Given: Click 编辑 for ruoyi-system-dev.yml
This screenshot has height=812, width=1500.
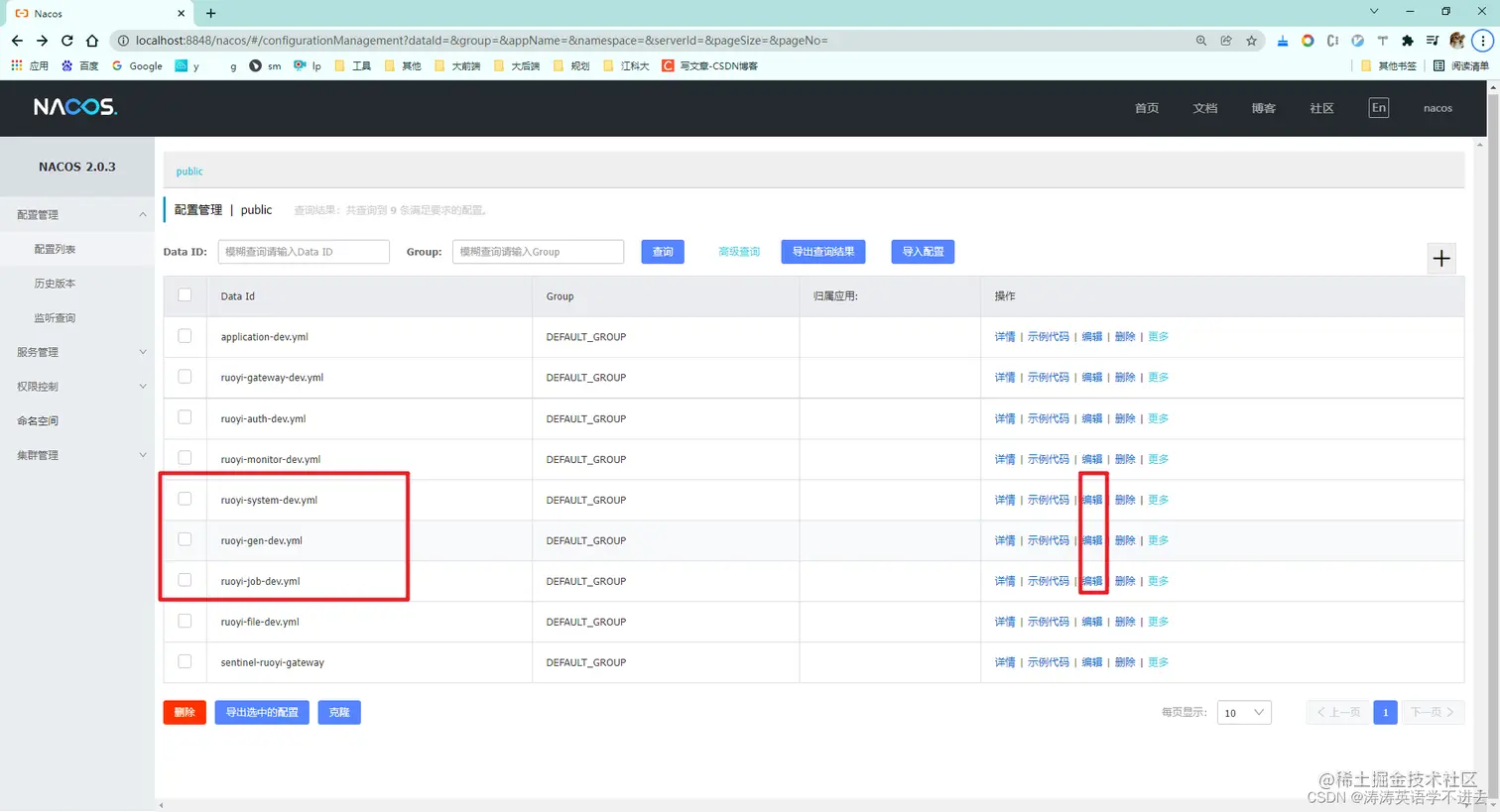Looking at the screenshot, I should tap(1092, 500).
